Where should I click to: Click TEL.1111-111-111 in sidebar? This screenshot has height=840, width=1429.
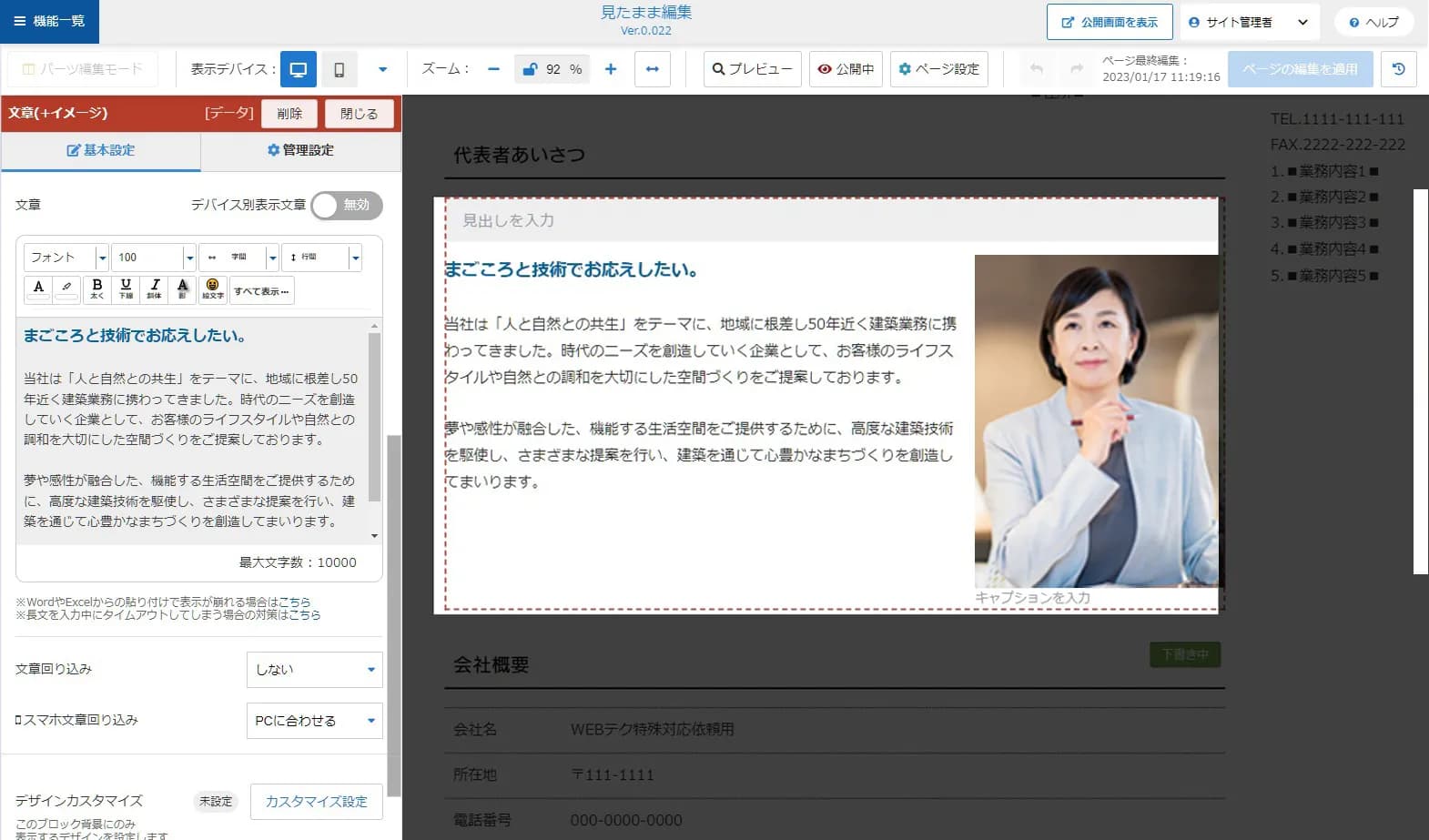tap(1337, 118)
